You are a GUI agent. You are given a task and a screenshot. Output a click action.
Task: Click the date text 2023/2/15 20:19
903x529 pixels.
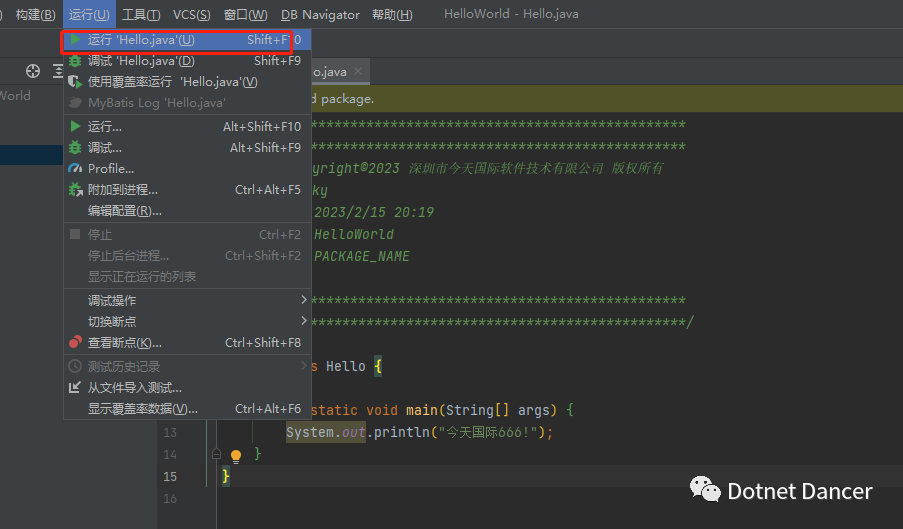(x=374, y=212)
